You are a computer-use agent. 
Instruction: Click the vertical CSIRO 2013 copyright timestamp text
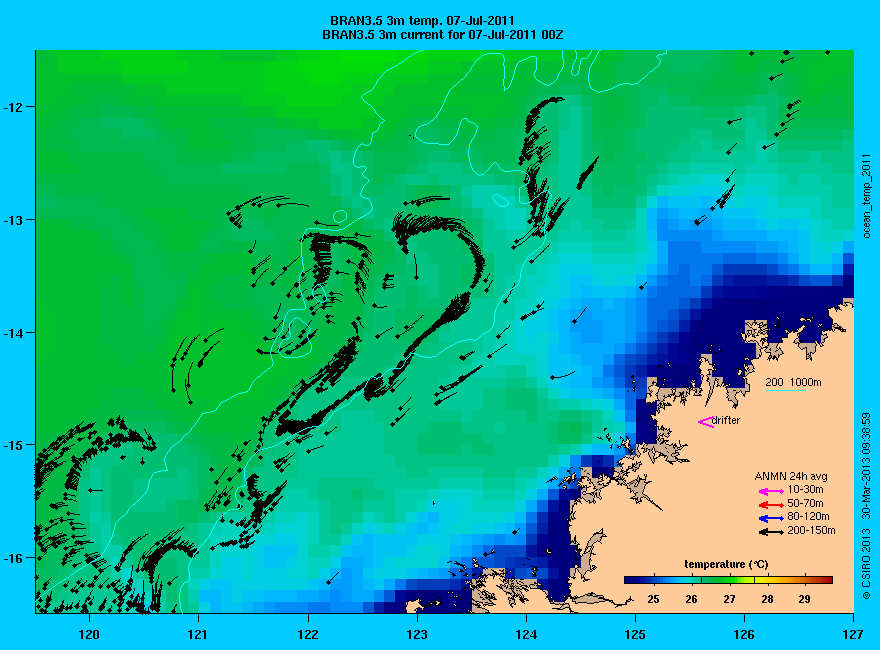click(x=867, y=506)
